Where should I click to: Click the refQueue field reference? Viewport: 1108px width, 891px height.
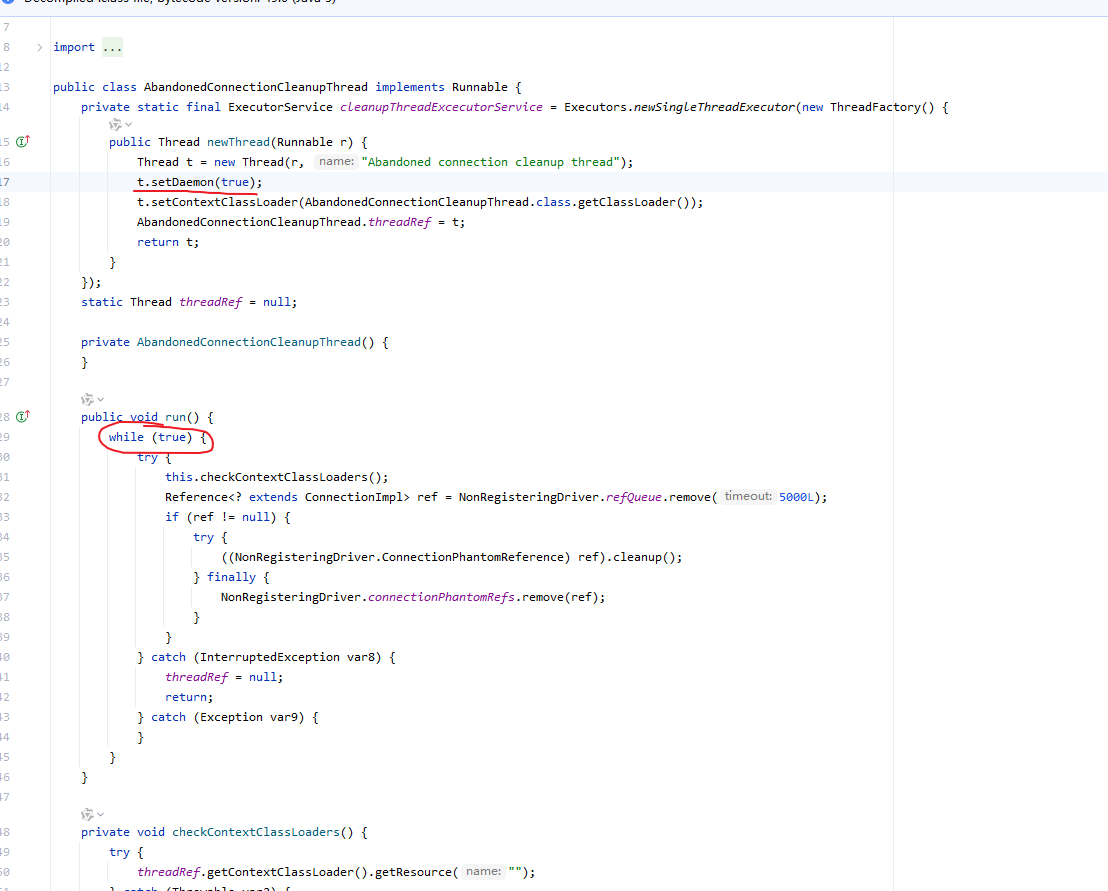click(634, 497)
